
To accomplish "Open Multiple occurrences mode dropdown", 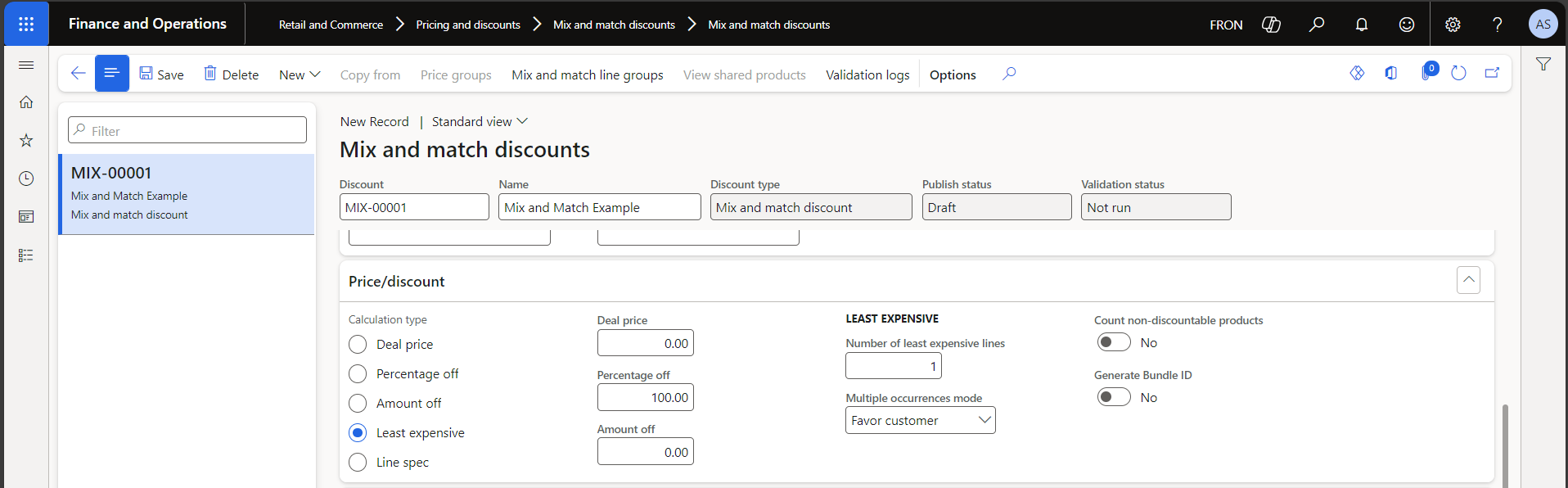I will click(x=920, y=420).
